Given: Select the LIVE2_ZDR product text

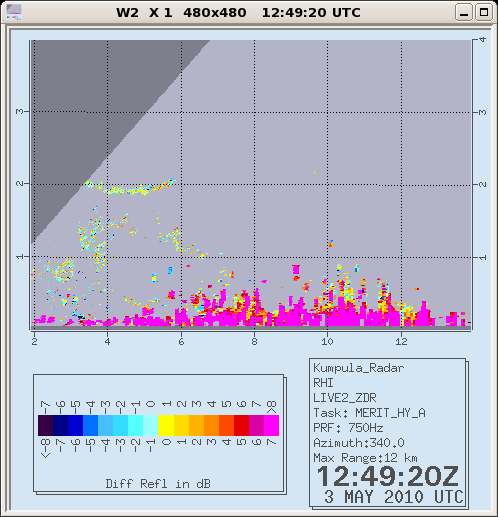Looking at the screenshot, I should (345, 398).
